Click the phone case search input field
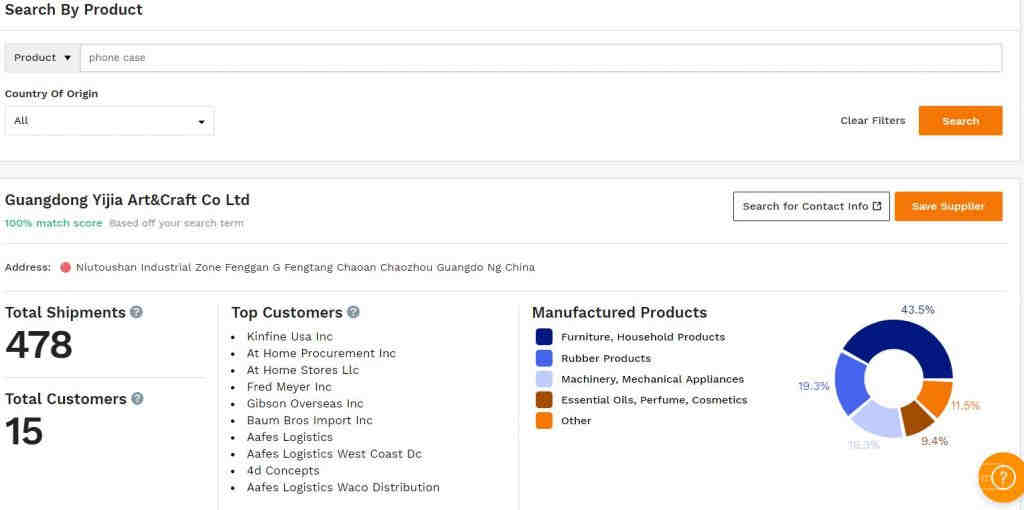The height and width of the screenshot is (510, 1024). point(540,58)
